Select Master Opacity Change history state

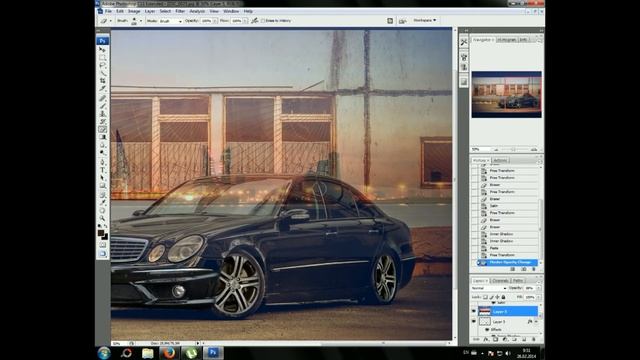click(507, 262)
